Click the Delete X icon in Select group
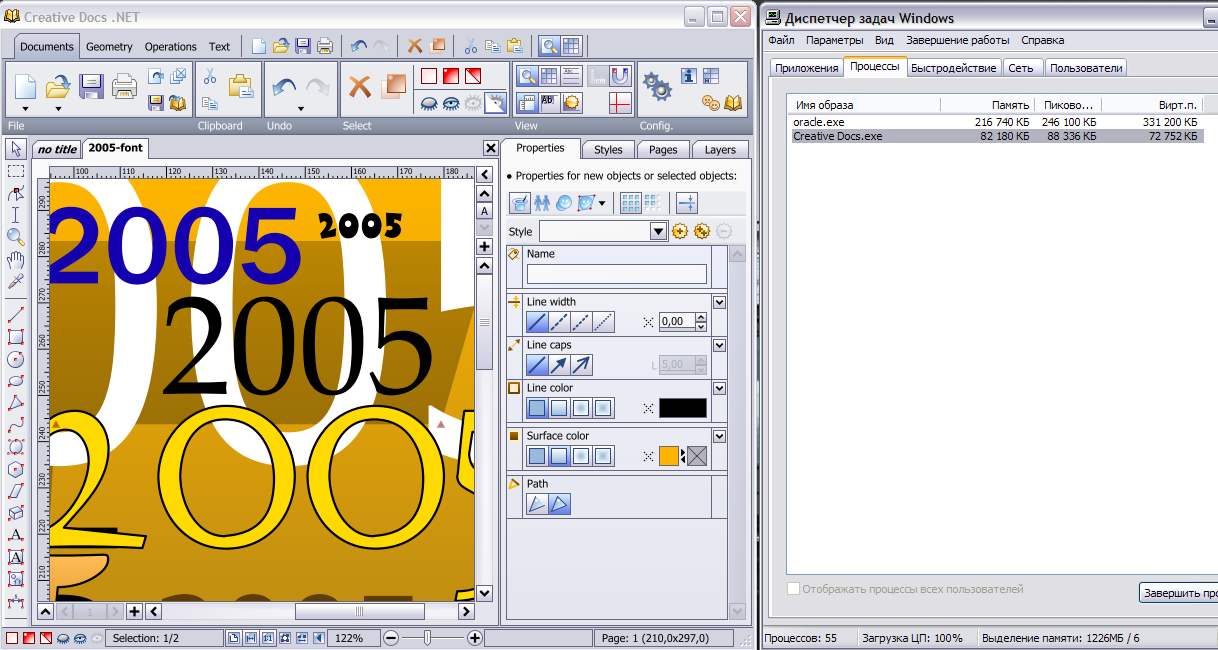The image size is (1218, 650). [x=360, y=86]
